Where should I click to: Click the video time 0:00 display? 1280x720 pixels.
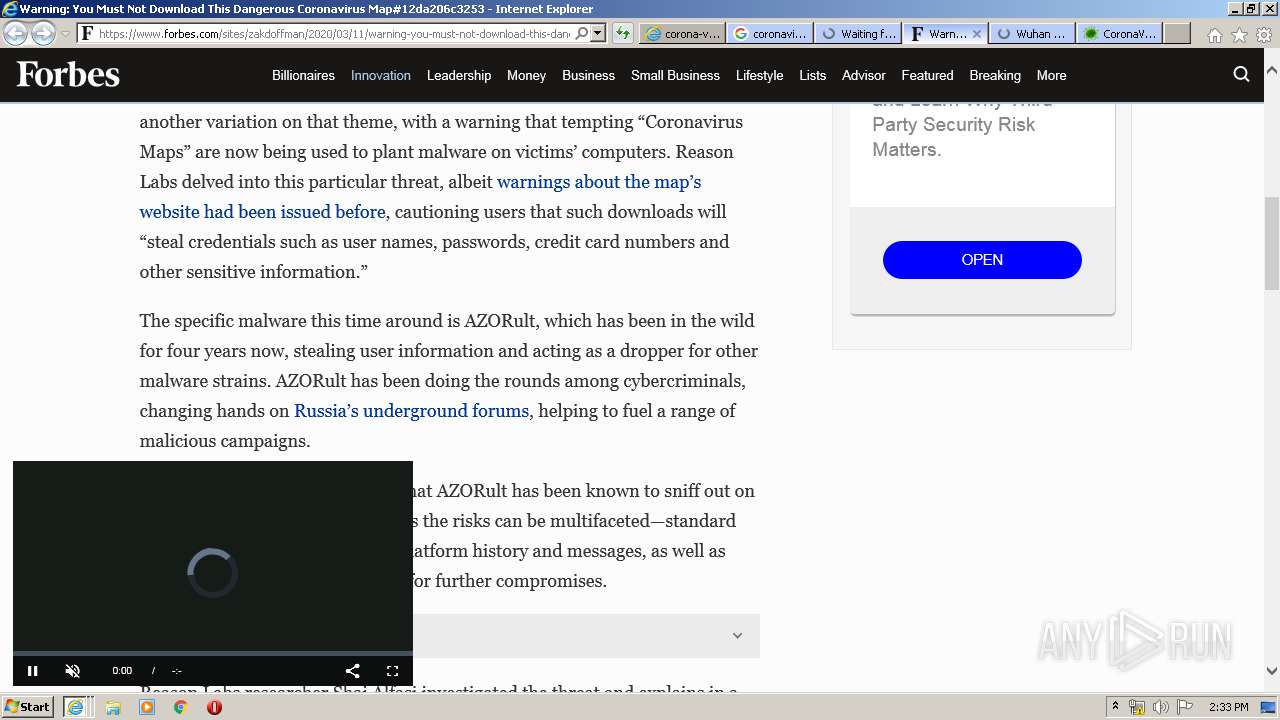pyautogui.click(x=122, y=671)
